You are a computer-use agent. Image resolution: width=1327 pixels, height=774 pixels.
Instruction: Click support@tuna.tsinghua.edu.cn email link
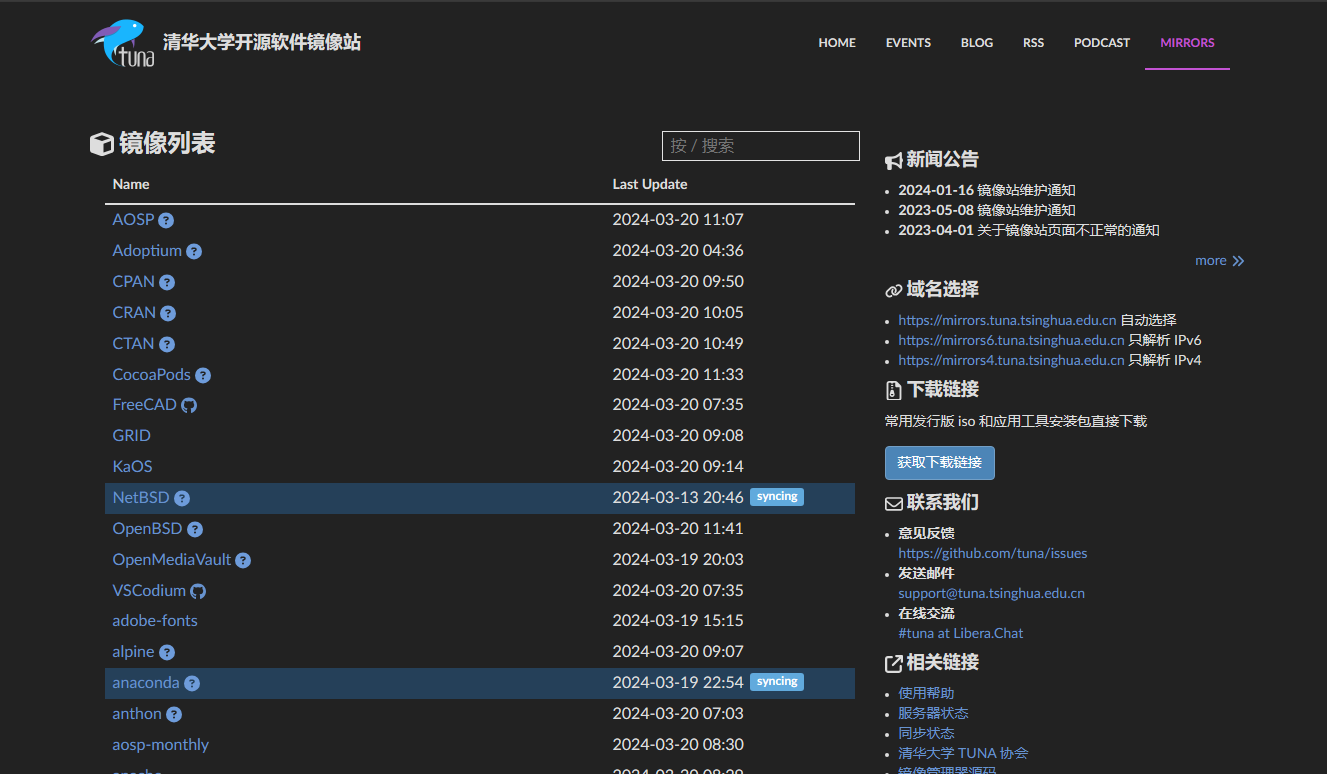(991, 594)
